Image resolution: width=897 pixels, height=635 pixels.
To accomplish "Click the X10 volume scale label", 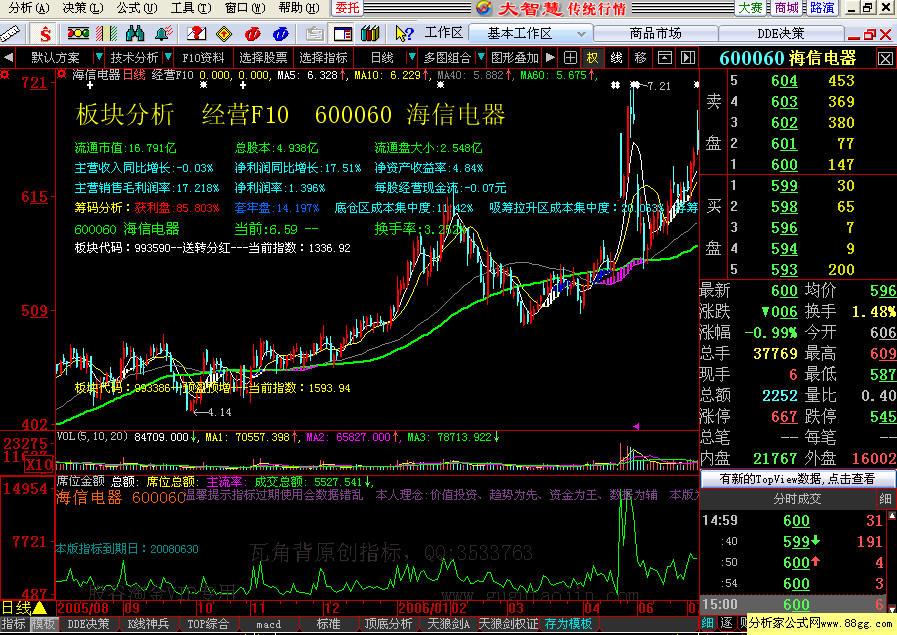I will [x=39, y=465].
